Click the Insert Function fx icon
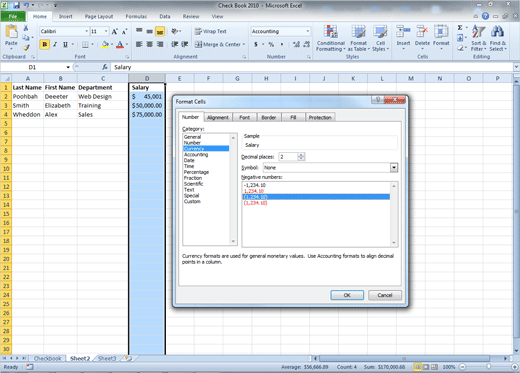 point(105,67)
